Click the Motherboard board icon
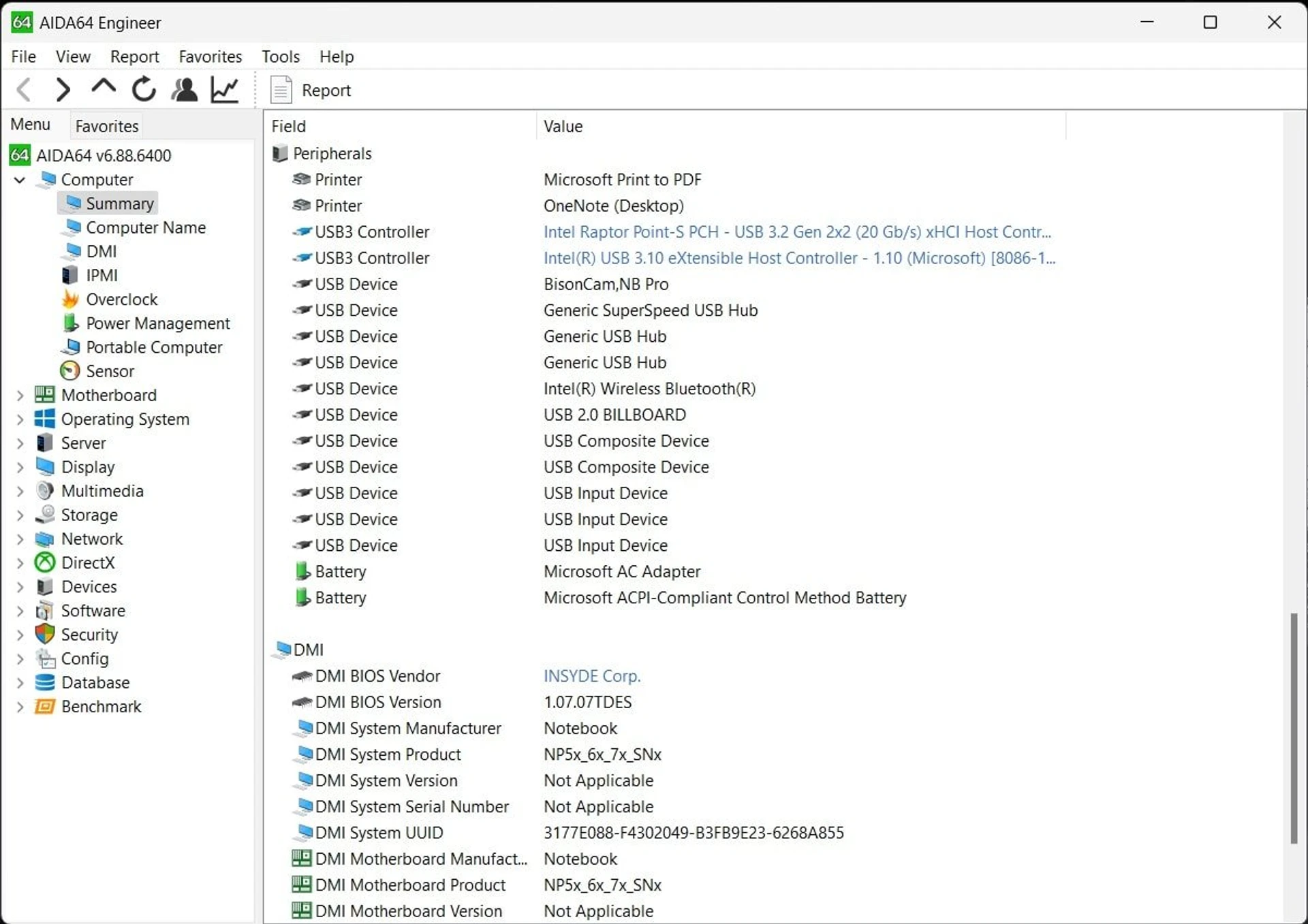Viewport: 1308px width, 924px height. 45,395
